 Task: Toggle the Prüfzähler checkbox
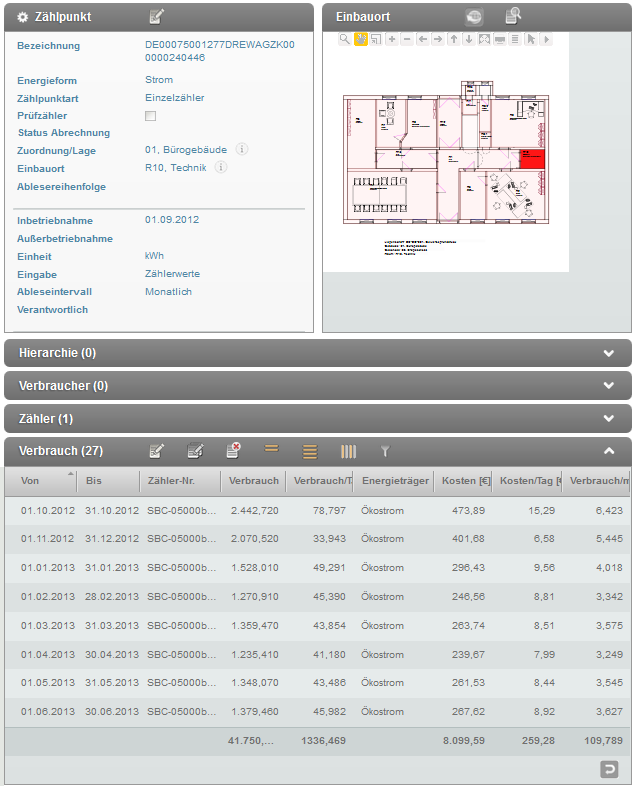[x=151, y=117]
